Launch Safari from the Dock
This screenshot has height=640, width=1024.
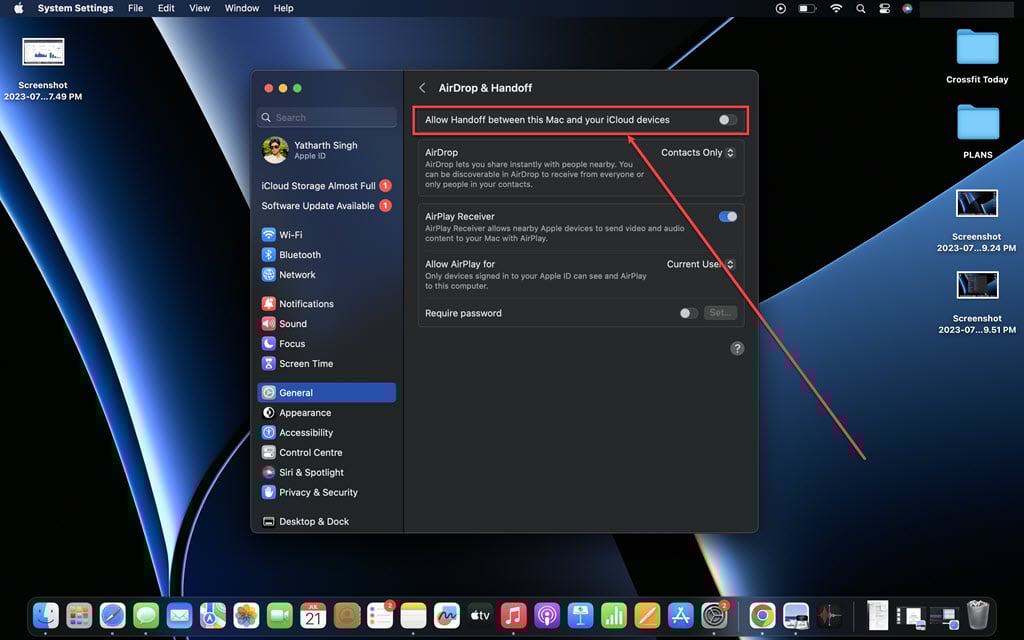pos(112,615)
